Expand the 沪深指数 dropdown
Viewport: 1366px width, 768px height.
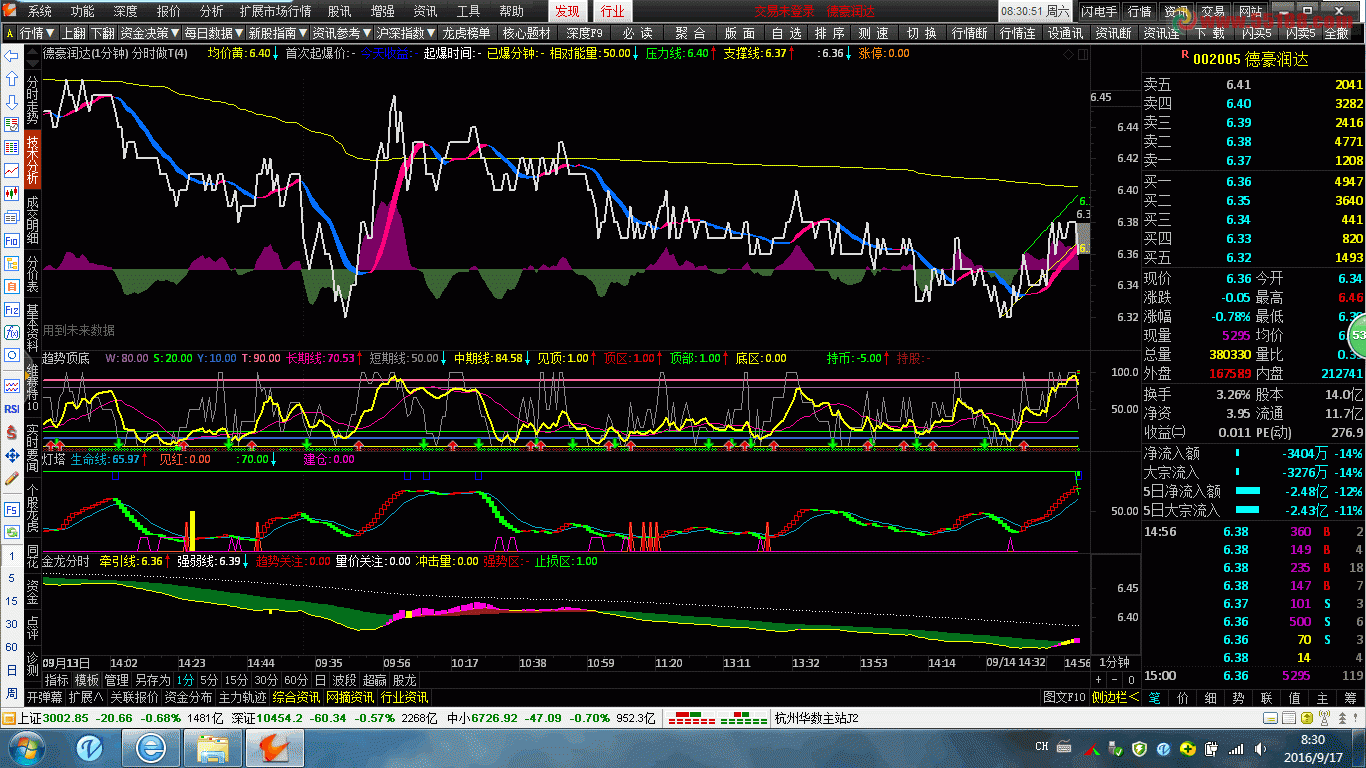(x=406, y=32)
